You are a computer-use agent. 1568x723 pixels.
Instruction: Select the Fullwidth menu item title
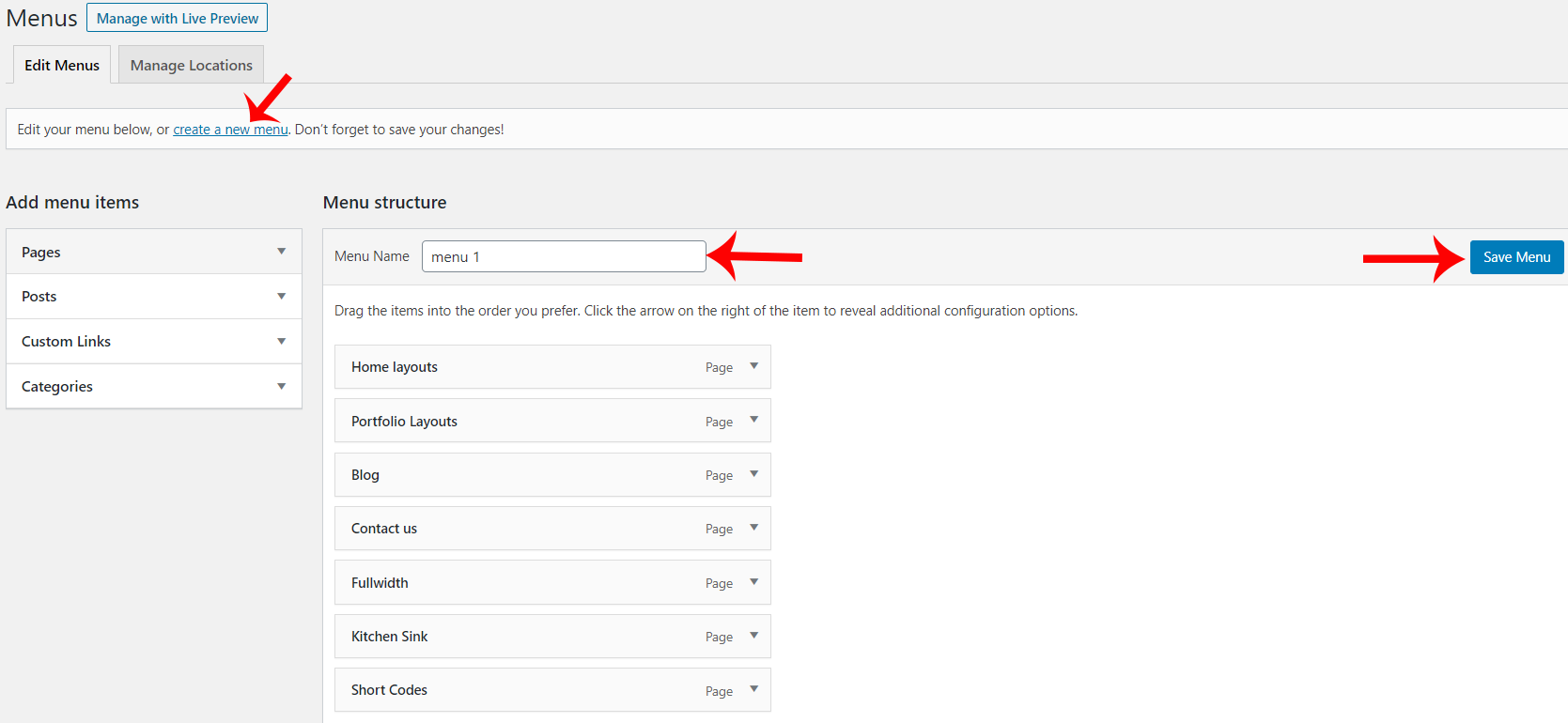click(380, 583)
